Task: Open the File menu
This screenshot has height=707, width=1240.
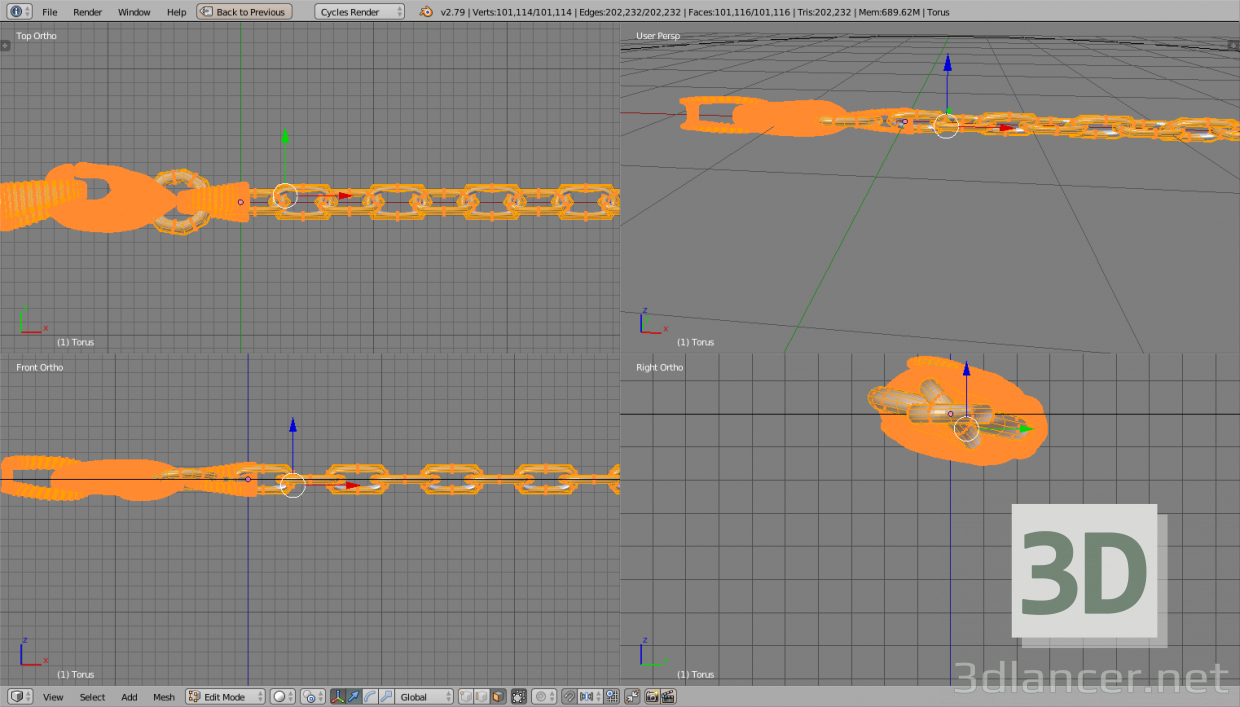Action: [x=49, y=11]
